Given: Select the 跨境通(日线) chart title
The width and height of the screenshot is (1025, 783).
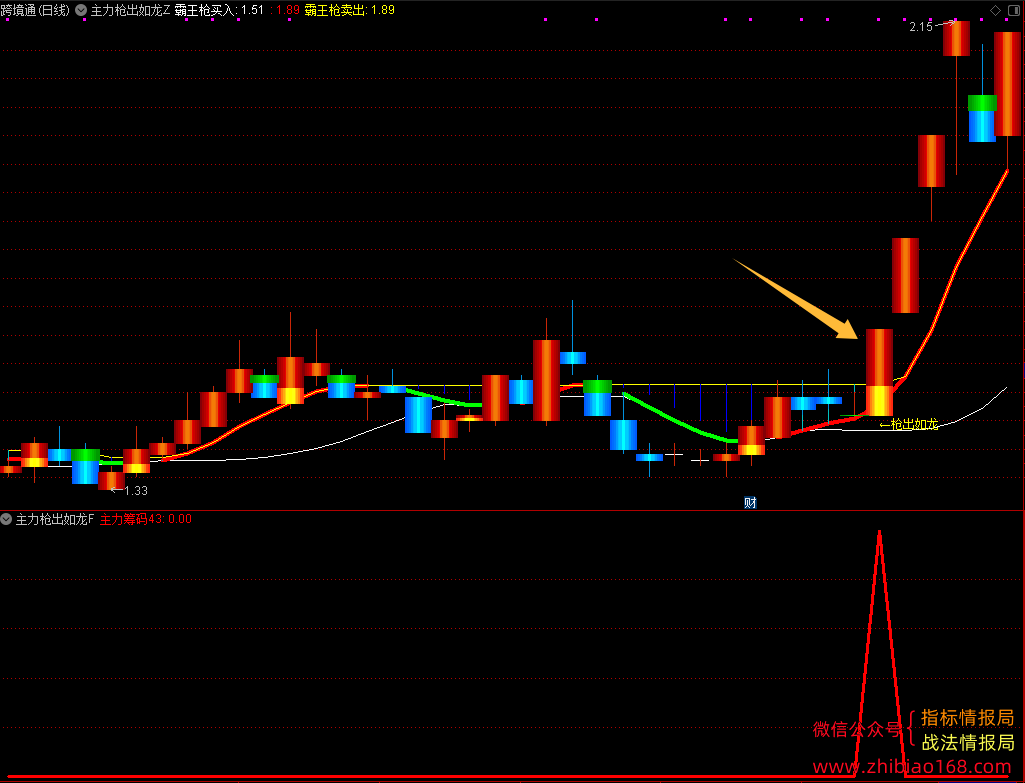Looking at the screenshot, I should pyautogui.click(x=35, y=10).
